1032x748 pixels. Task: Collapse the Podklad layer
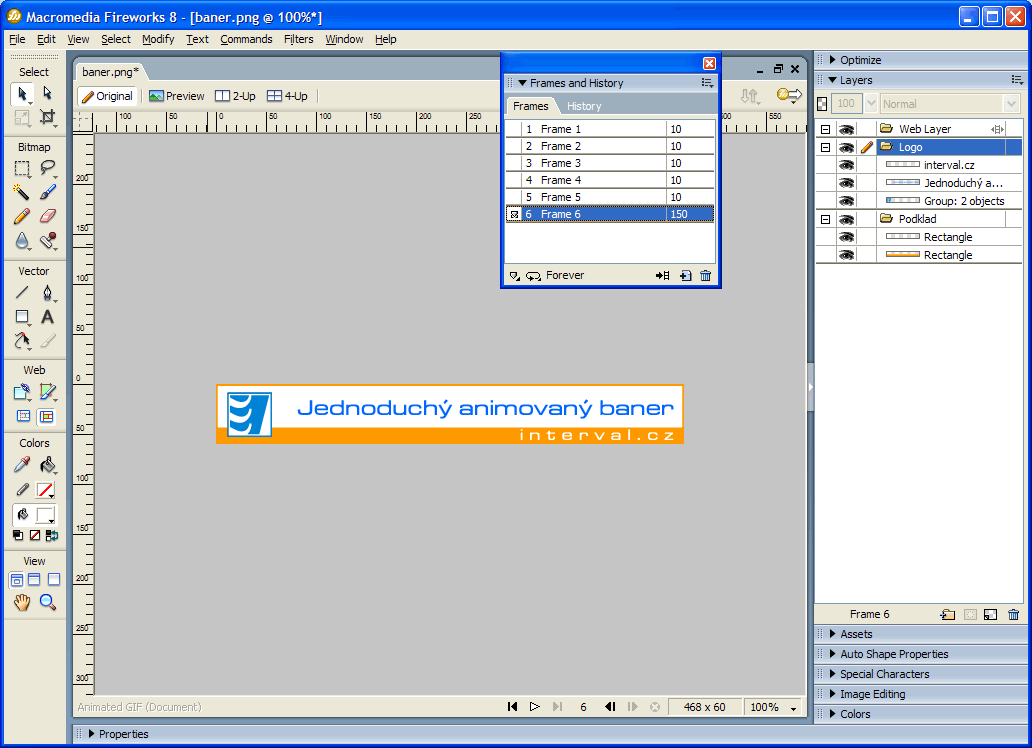[x=825, y=219]
